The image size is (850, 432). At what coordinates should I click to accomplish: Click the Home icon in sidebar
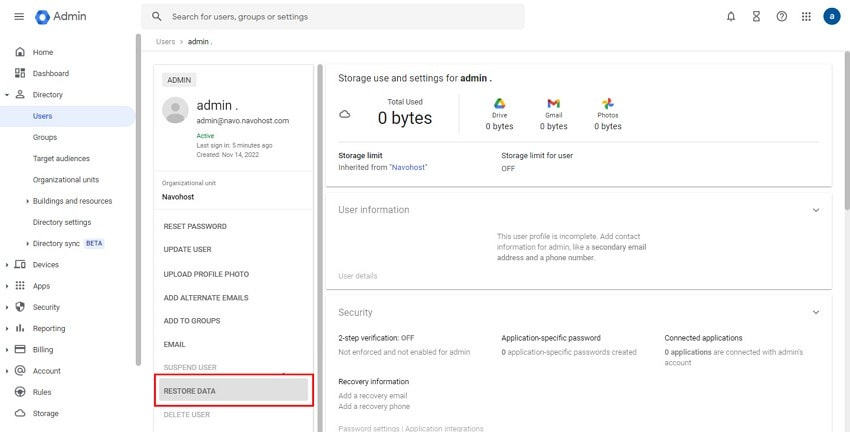(20, 52)
